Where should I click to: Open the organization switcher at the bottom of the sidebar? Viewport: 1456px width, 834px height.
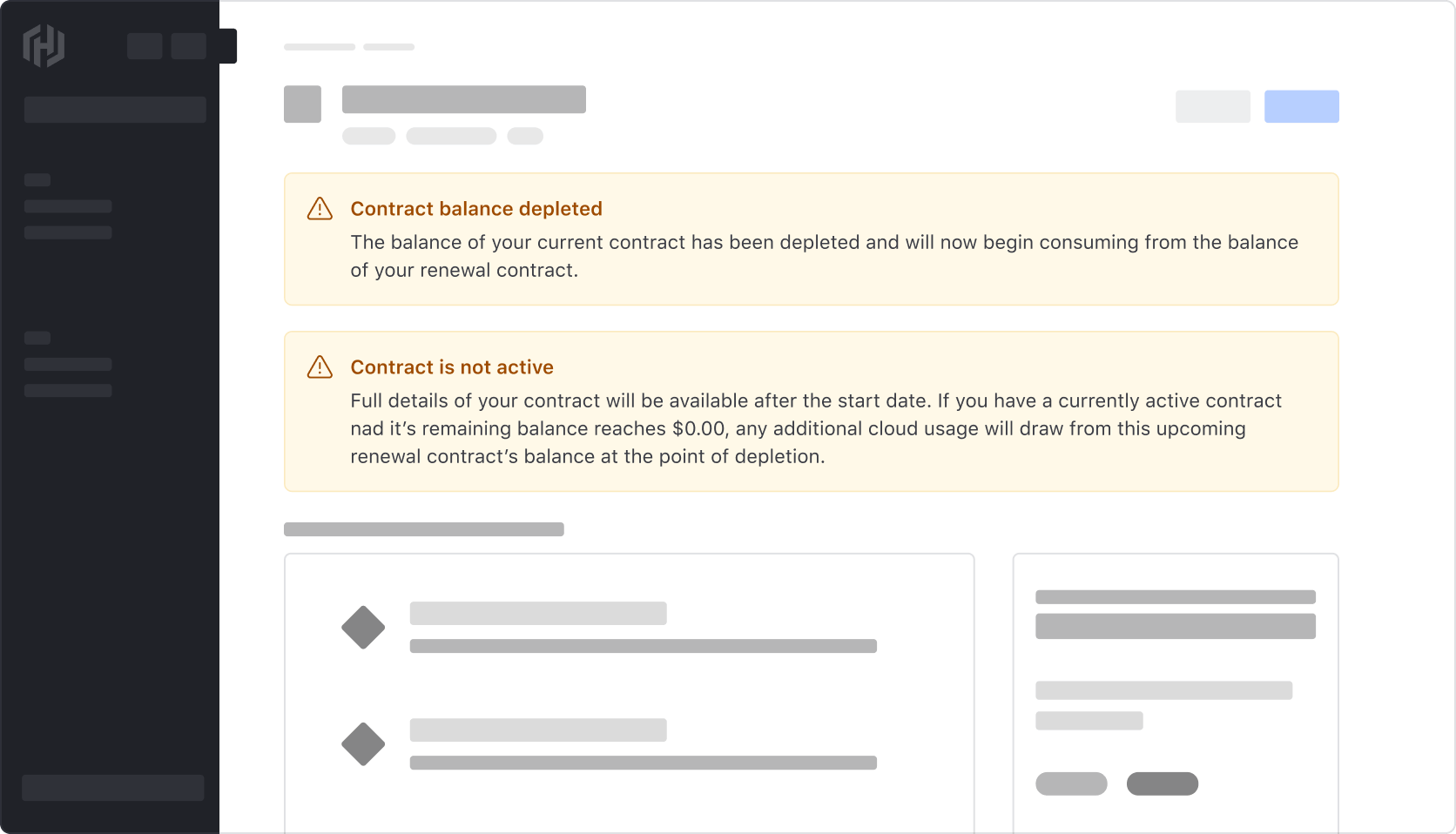(112, 788)
